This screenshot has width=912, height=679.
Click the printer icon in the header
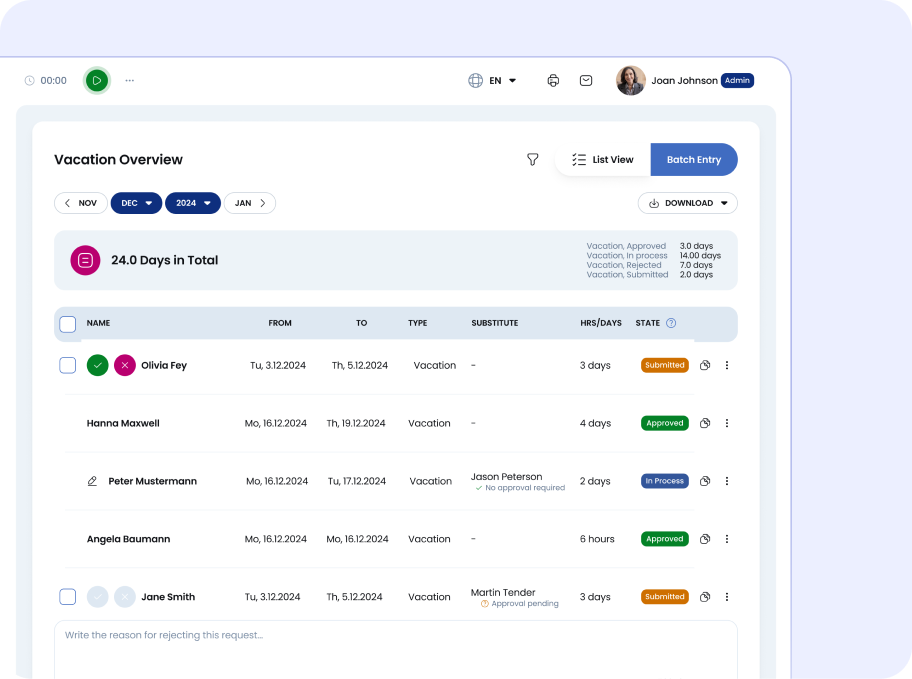click(x=553, y=80)
